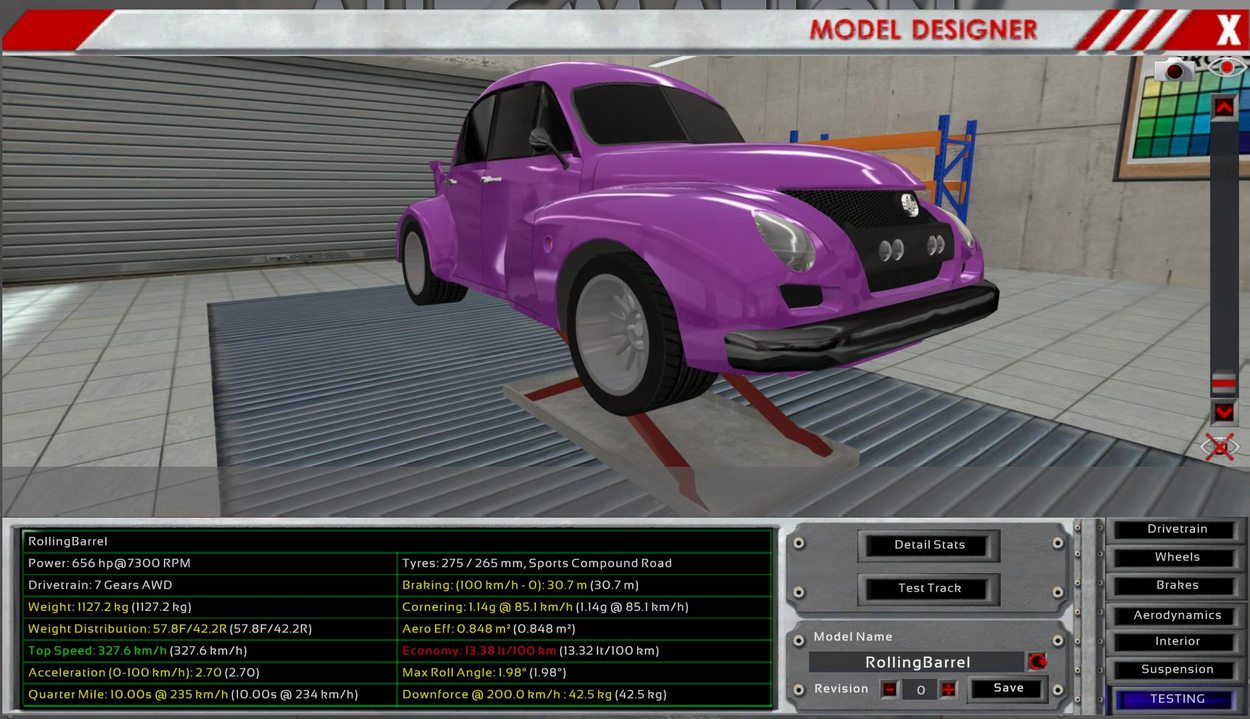
Task: Decrease the revision number with minus
Action: 889,689
